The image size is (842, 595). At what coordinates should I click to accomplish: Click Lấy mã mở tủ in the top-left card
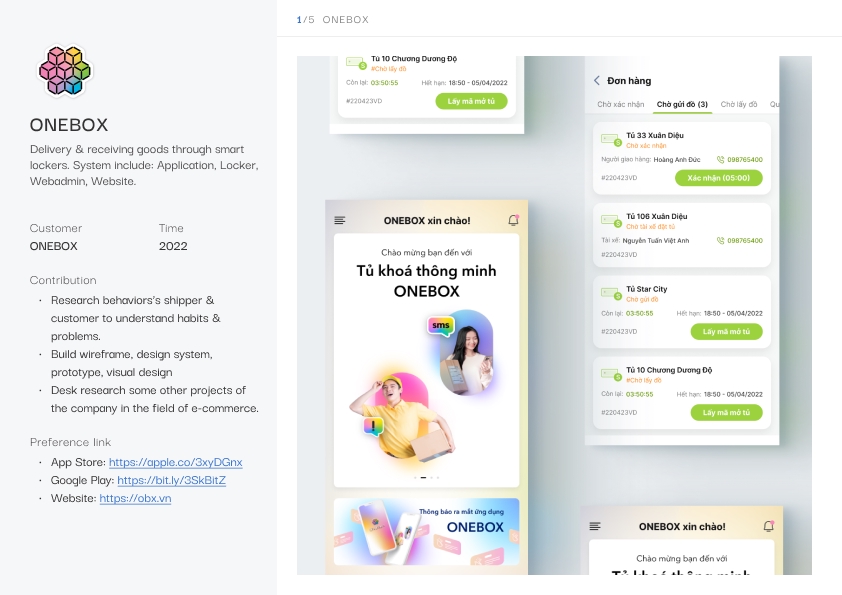(x=471, y=101)
